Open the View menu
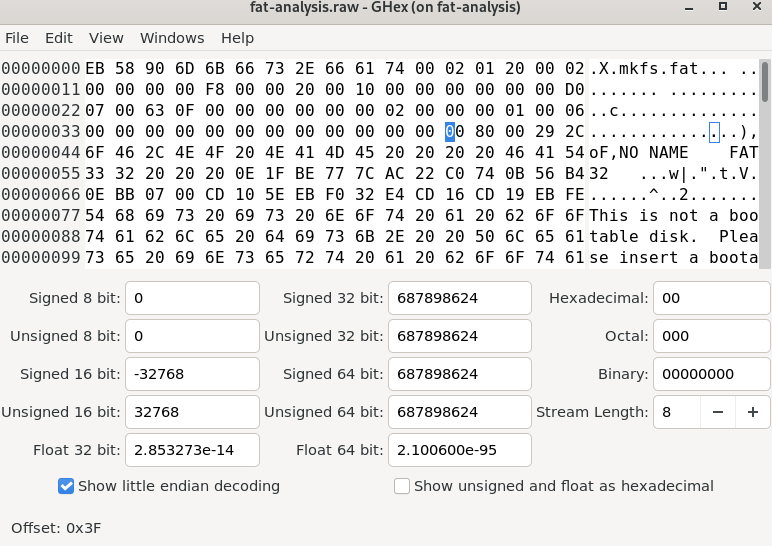Screen dimensions: 772x546 coord(106,38)
